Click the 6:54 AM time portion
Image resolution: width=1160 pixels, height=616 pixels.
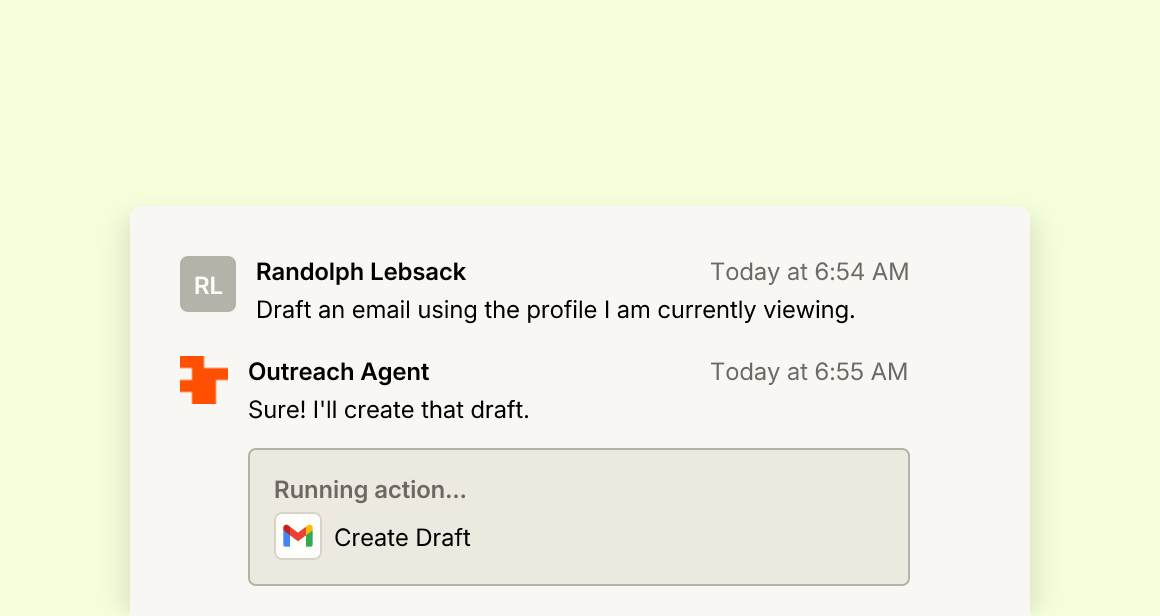tap(861, 272)
